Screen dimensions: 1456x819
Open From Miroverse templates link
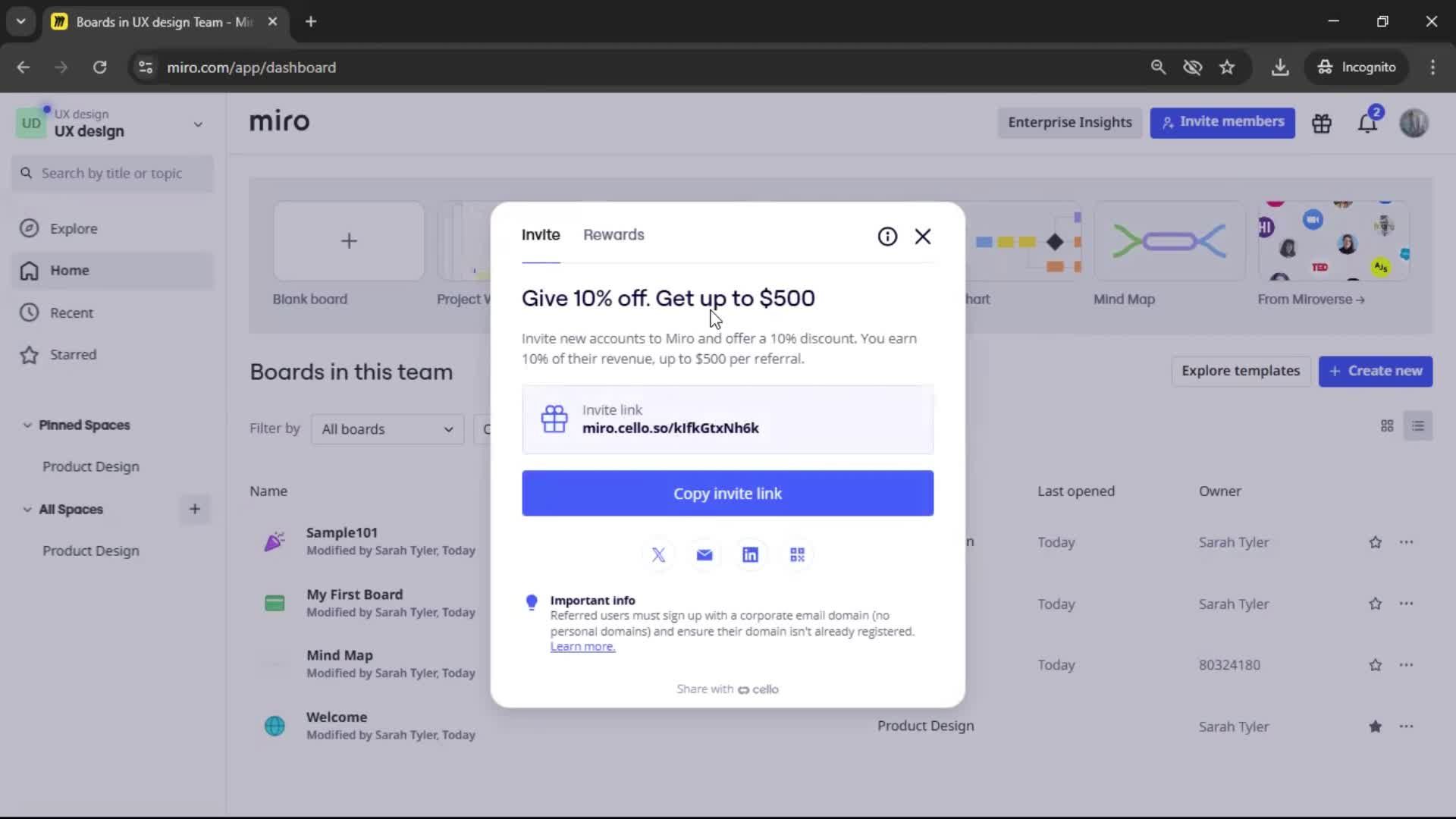tap(1310, 300)
